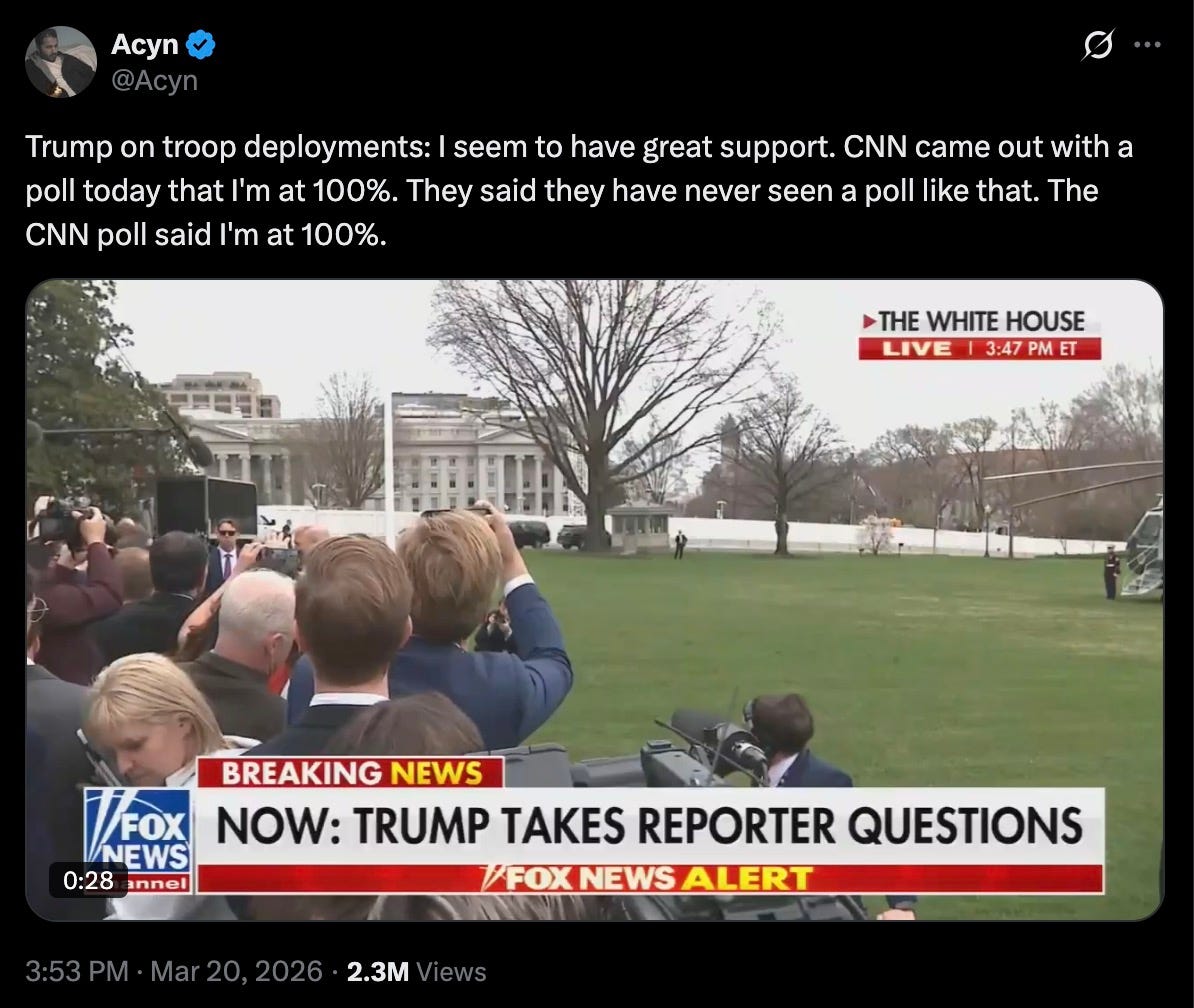Click the 0:28 video duration badge
1194x1008 pixels.
tap(88, 880)
